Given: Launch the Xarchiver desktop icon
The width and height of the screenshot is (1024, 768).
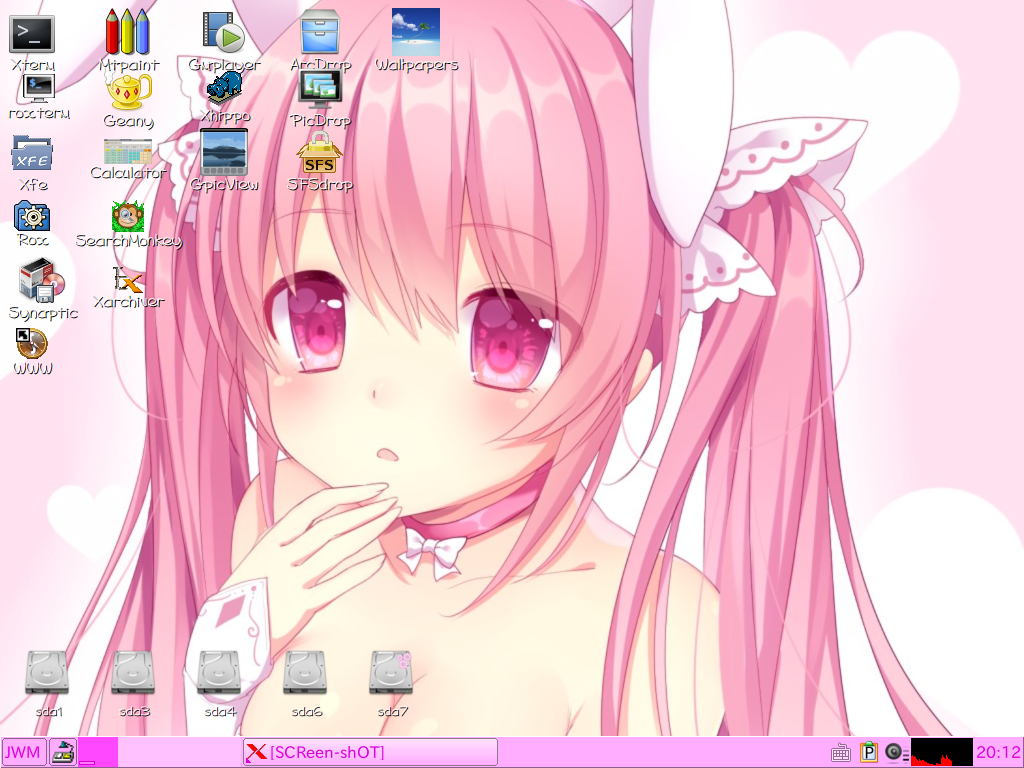Looking at the screenshot, I should coord(128,280).
